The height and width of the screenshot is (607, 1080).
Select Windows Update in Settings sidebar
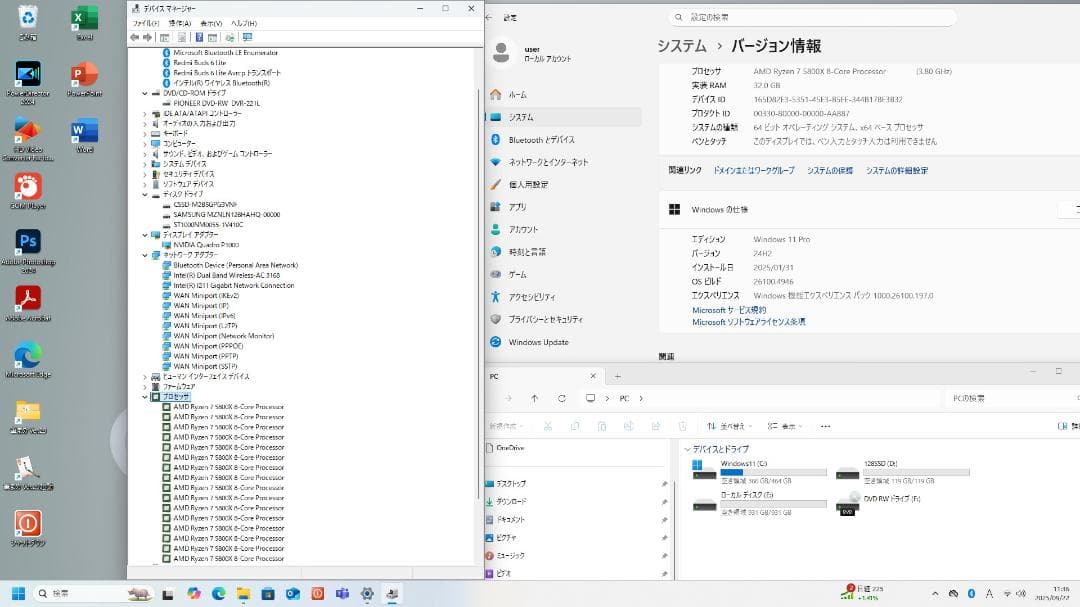[541, 342]
